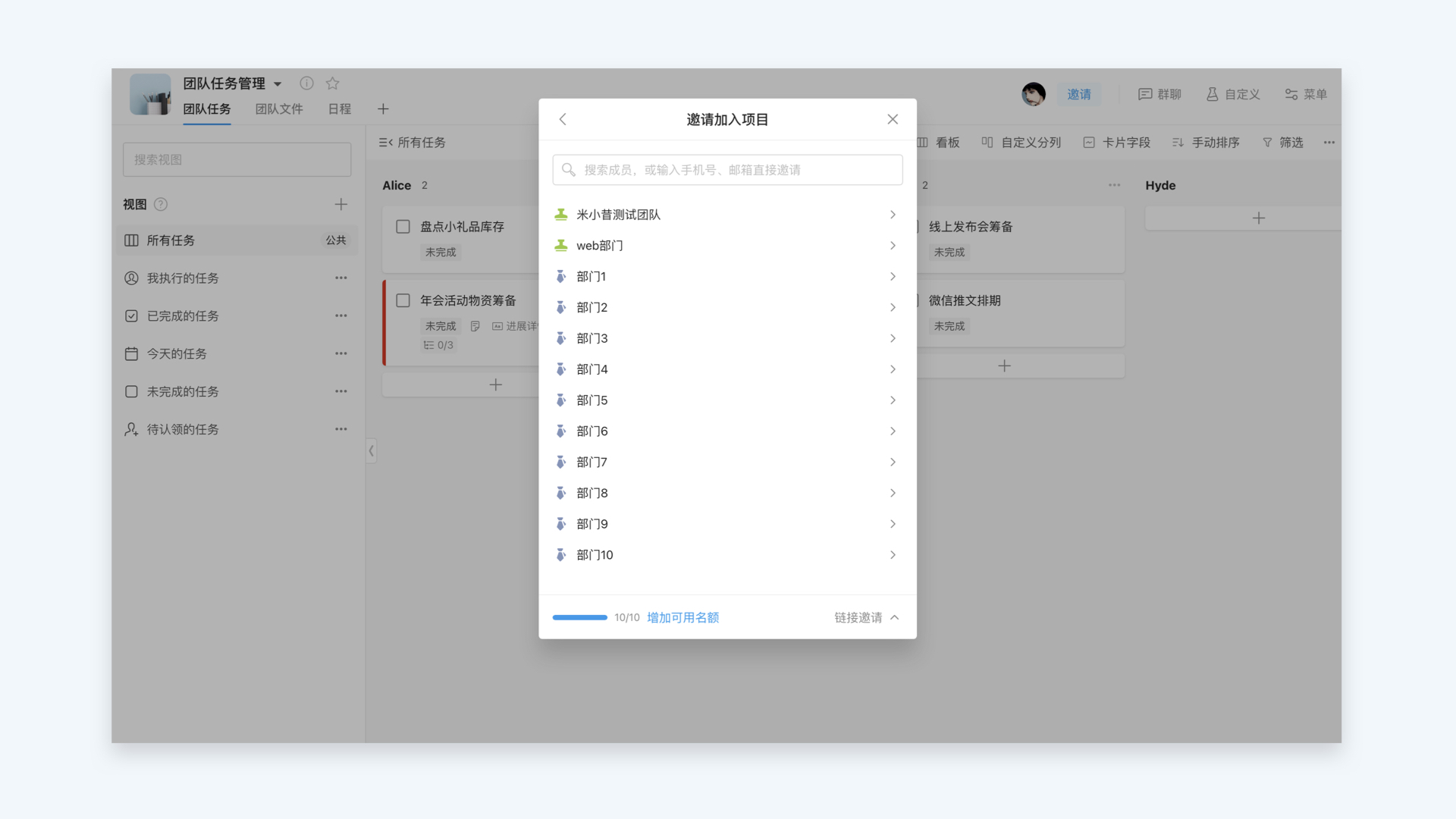The height and width of the screenshot is (819, 1456).
Task: Click the member search input field
Action: point(727,170)
